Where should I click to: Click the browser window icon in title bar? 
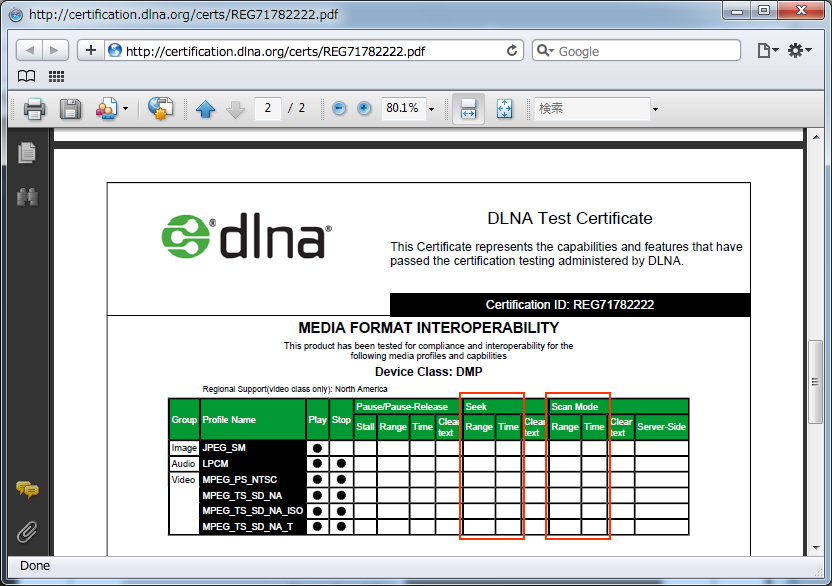(x=16, y=14)
